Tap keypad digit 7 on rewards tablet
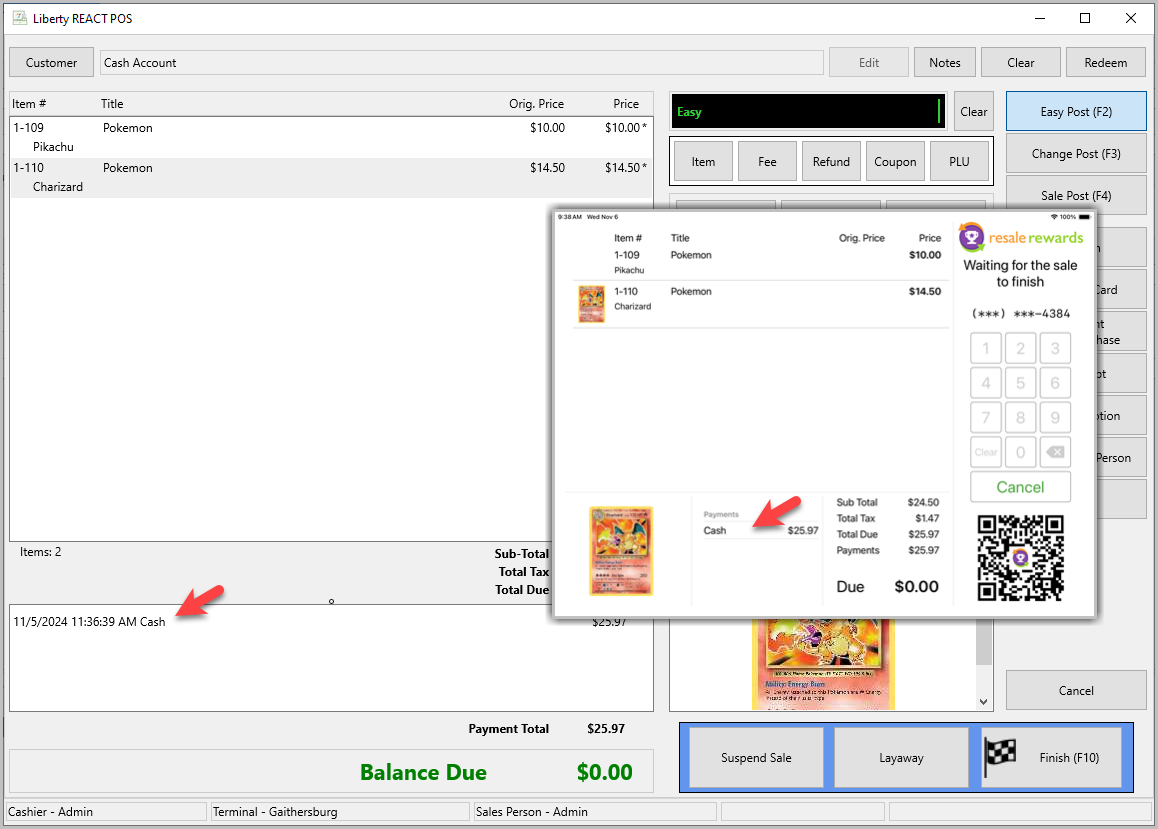This screenshot has width=1158, height=829. pos(986,418)
